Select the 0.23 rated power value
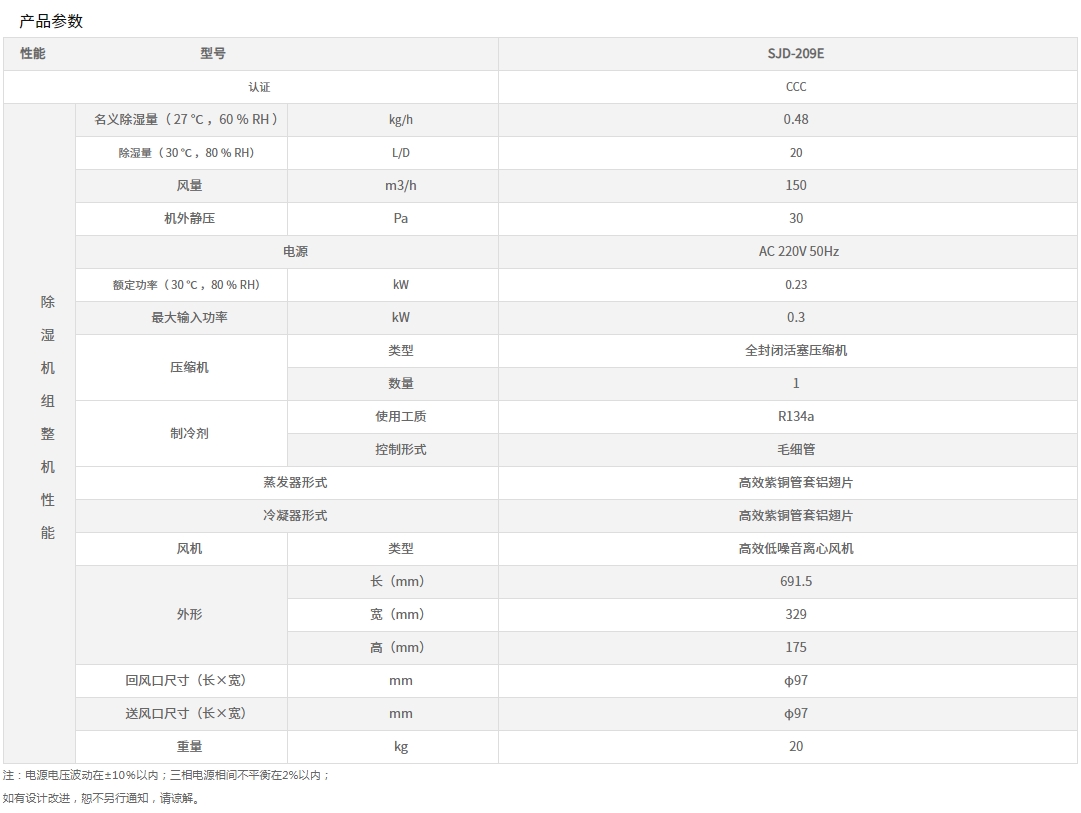 click(x=795, y=284)
